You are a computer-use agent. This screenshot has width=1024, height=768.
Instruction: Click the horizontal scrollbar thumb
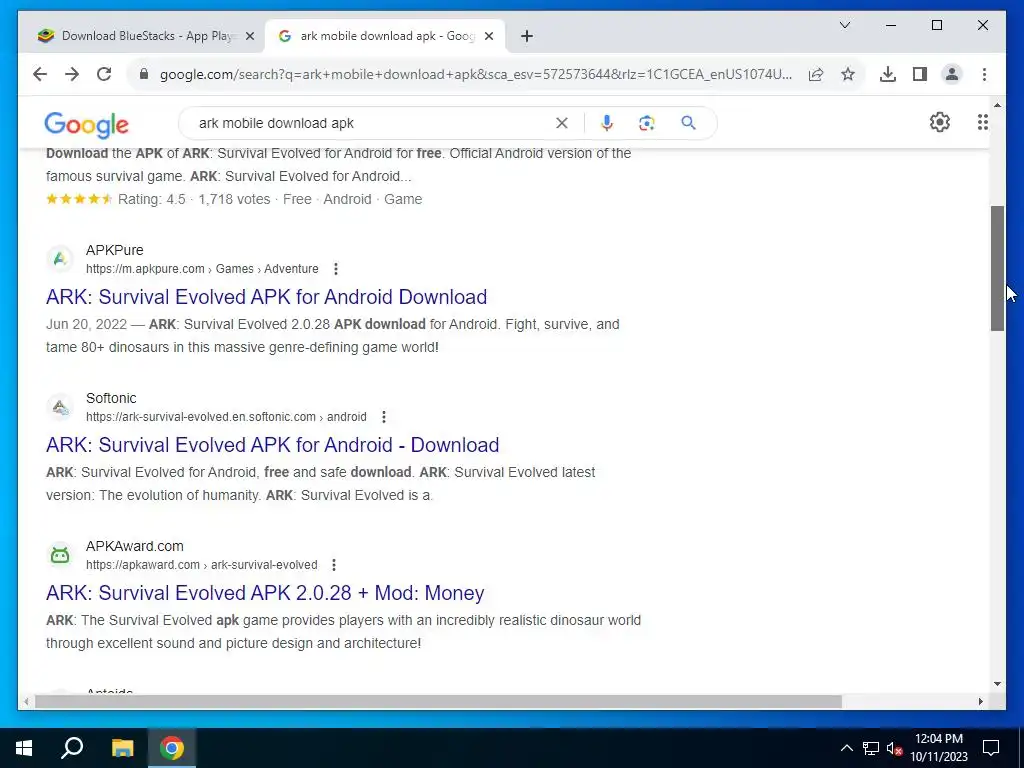438,702
